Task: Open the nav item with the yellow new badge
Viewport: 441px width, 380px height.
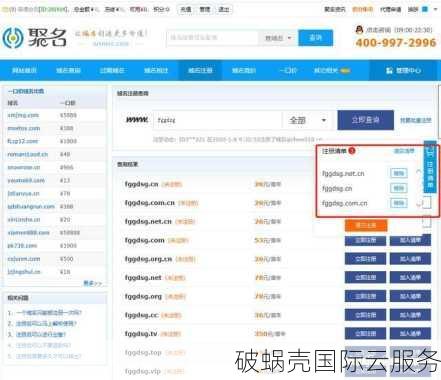Action: click(331, 71)
